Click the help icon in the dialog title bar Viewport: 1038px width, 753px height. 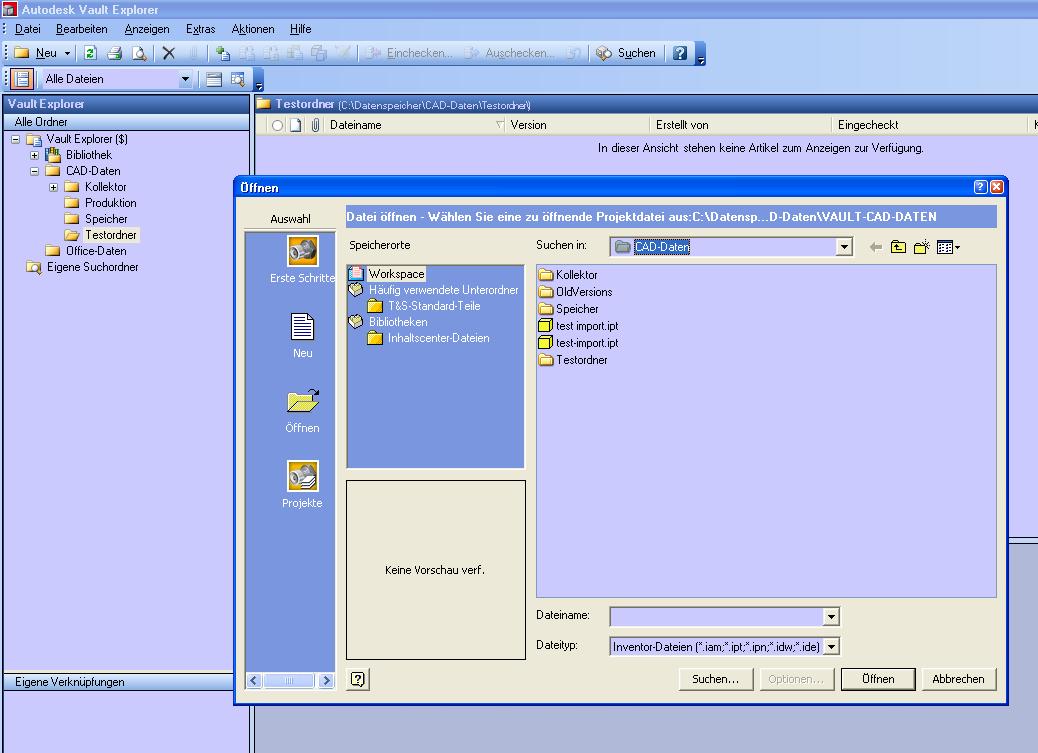tap(981, 187)
